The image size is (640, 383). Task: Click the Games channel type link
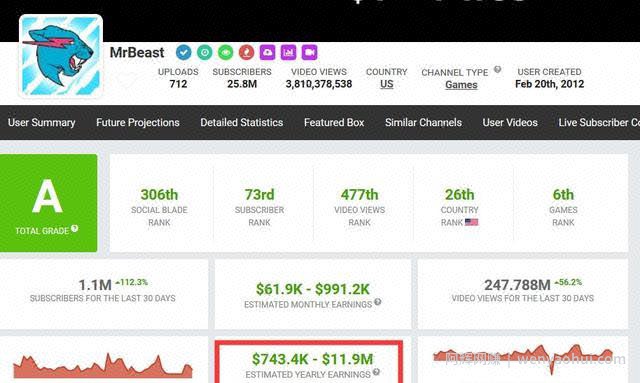(x=461, y=85)
